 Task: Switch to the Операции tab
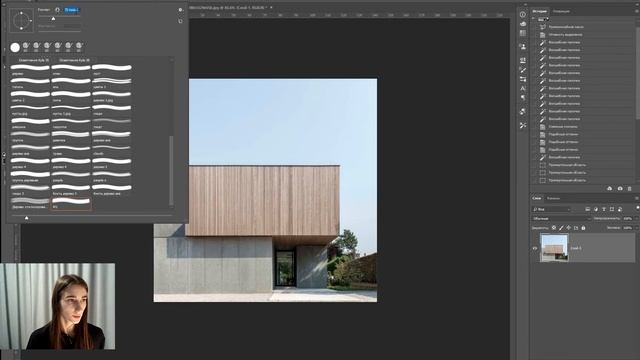[x=561, y=11]
